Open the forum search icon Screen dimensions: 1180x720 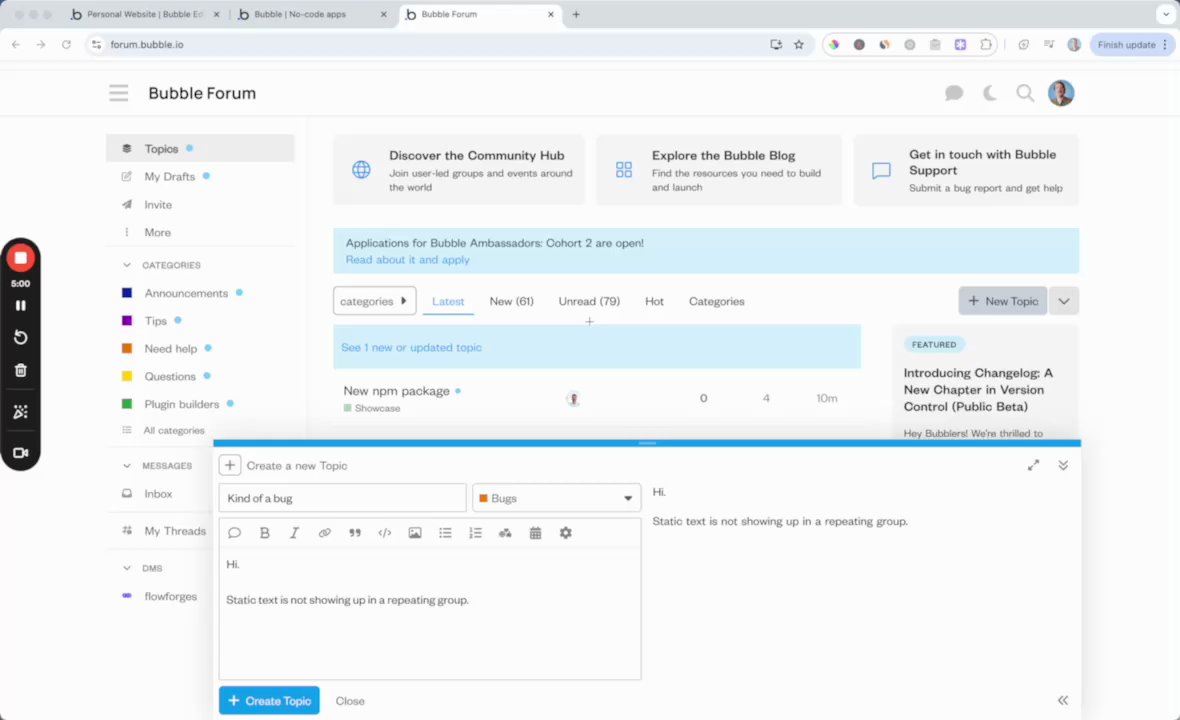click(1024, 93)
